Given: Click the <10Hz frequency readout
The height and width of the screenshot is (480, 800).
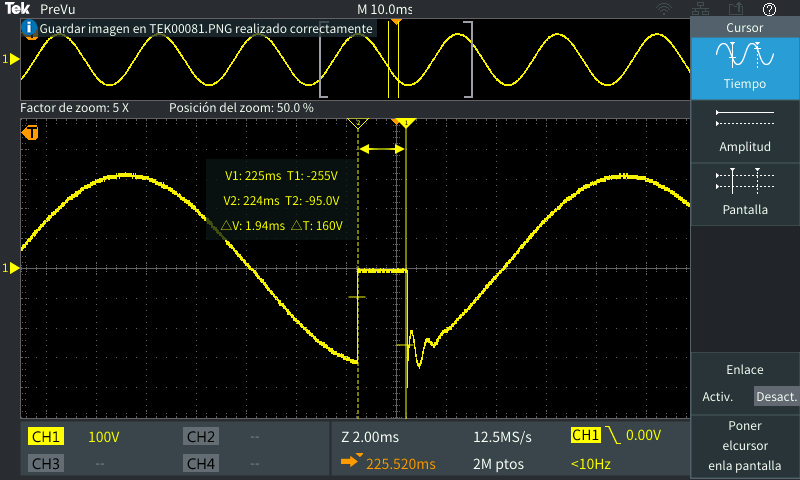Looking at the screenshot, I should [591, 464].
